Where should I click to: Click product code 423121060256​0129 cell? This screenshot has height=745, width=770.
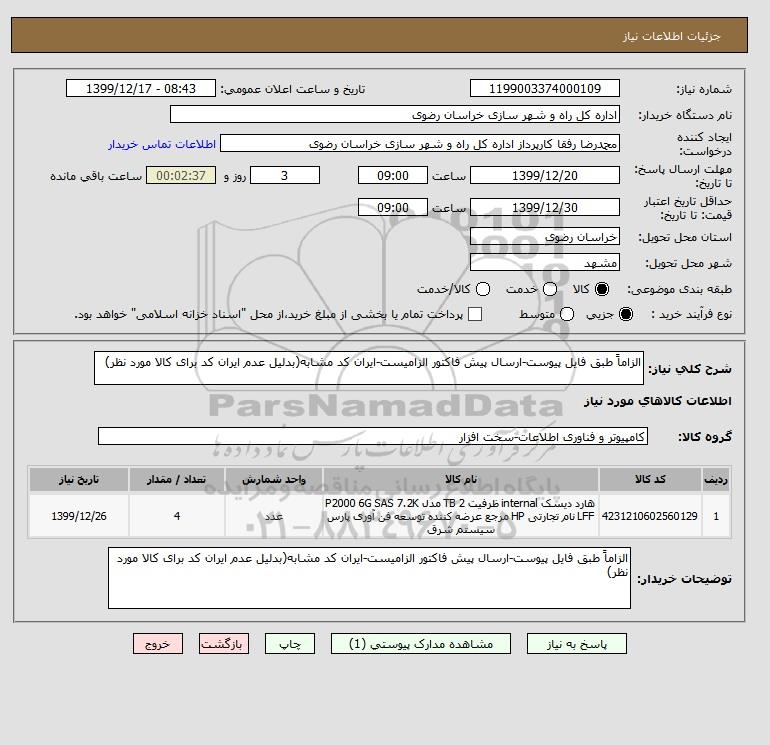[650, 516]
